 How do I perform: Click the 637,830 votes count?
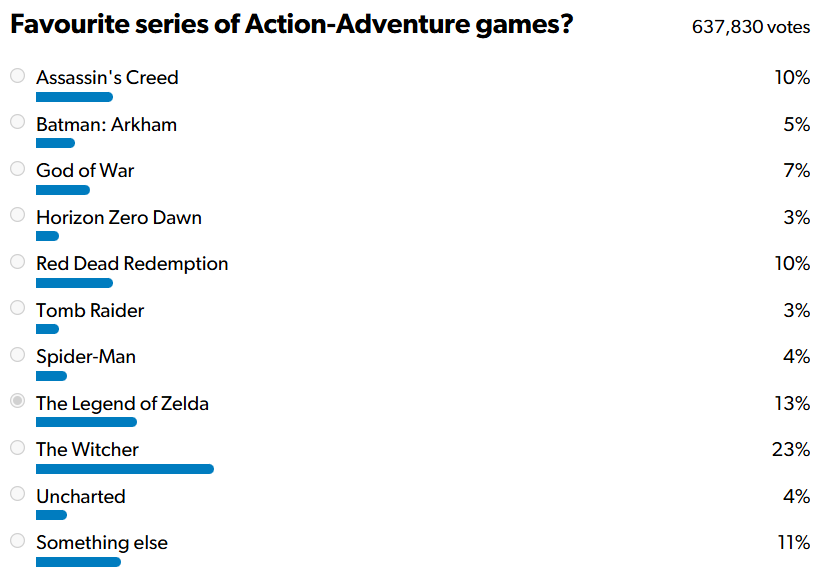pos(750,27)
